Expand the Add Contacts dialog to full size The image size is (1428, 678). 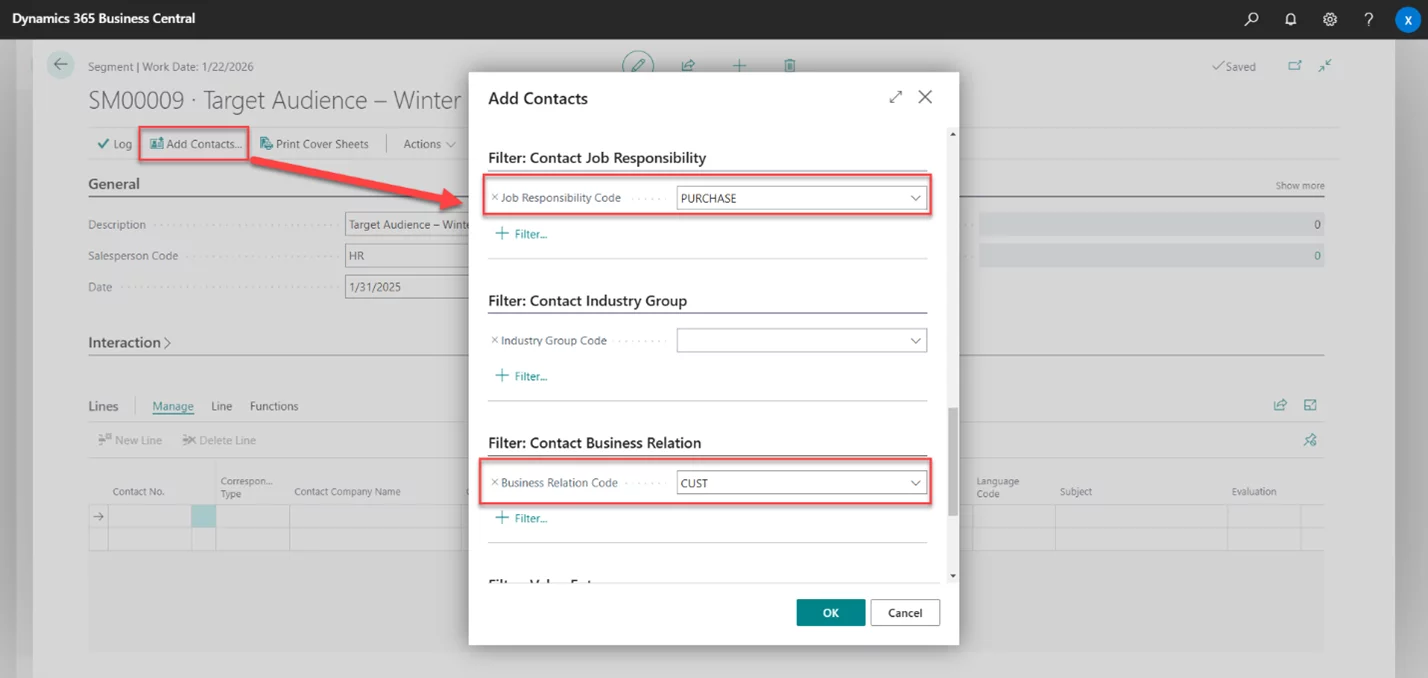(895, 97)
